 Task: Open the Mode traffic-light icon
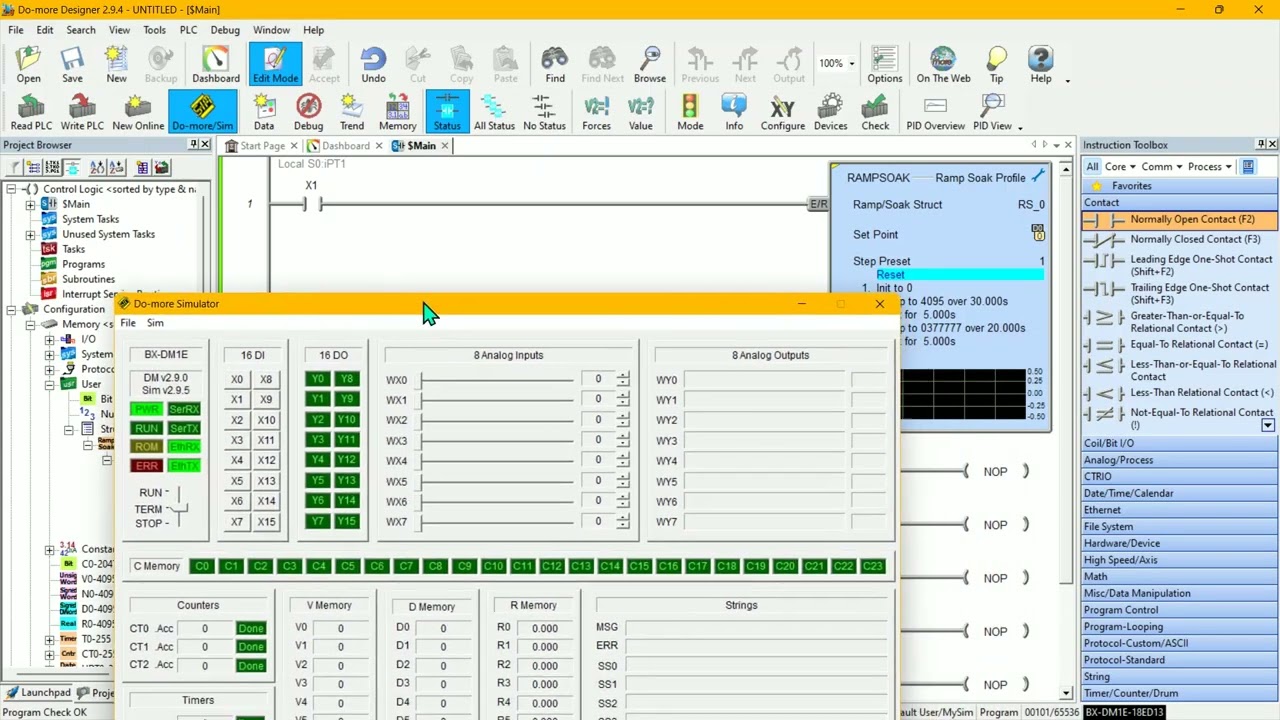[690, 112]
